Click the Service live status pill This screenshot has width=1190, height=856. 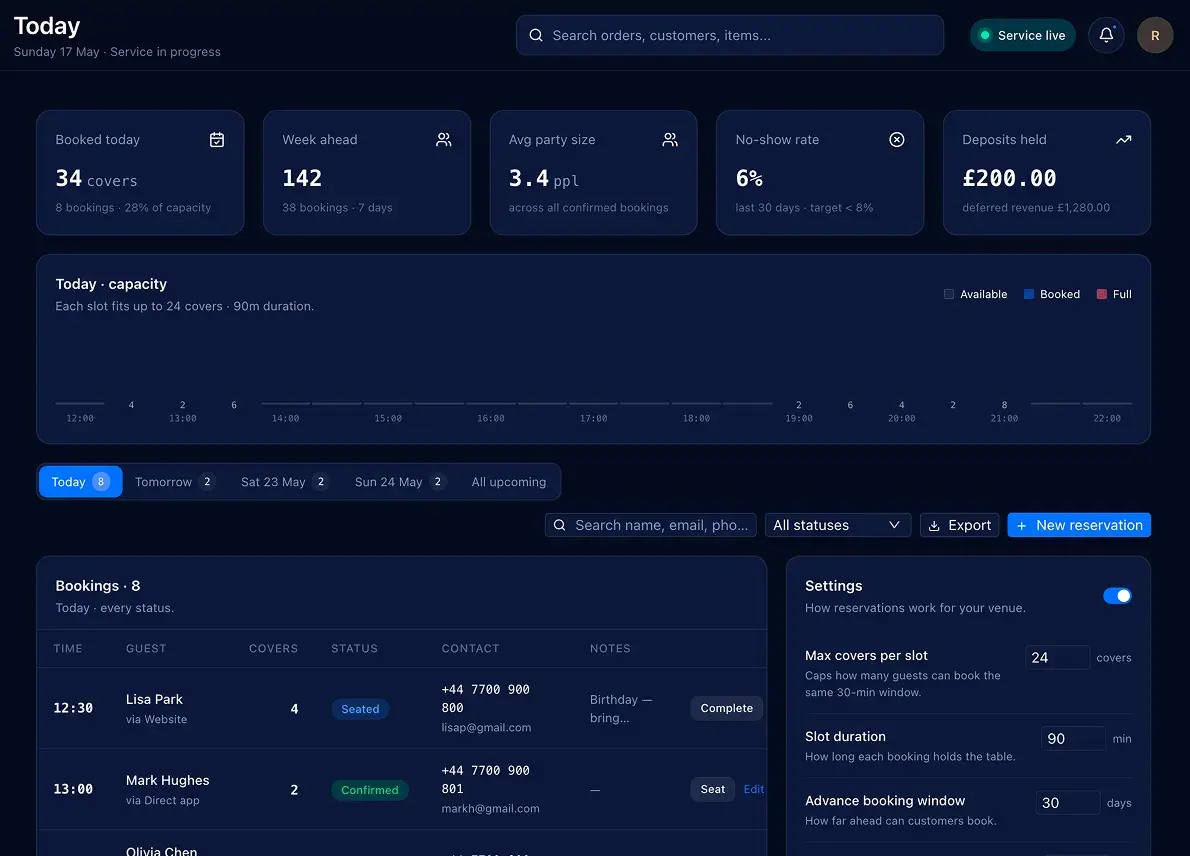1022,35
